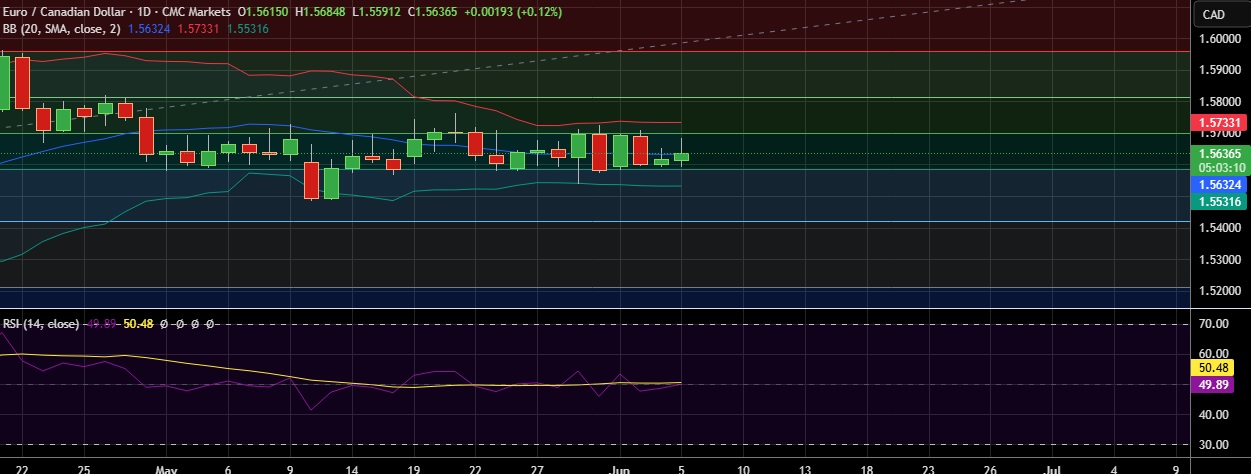The image size is (1251, 474).
Task: Click the open value O1.56150
Action: point(260,12)
